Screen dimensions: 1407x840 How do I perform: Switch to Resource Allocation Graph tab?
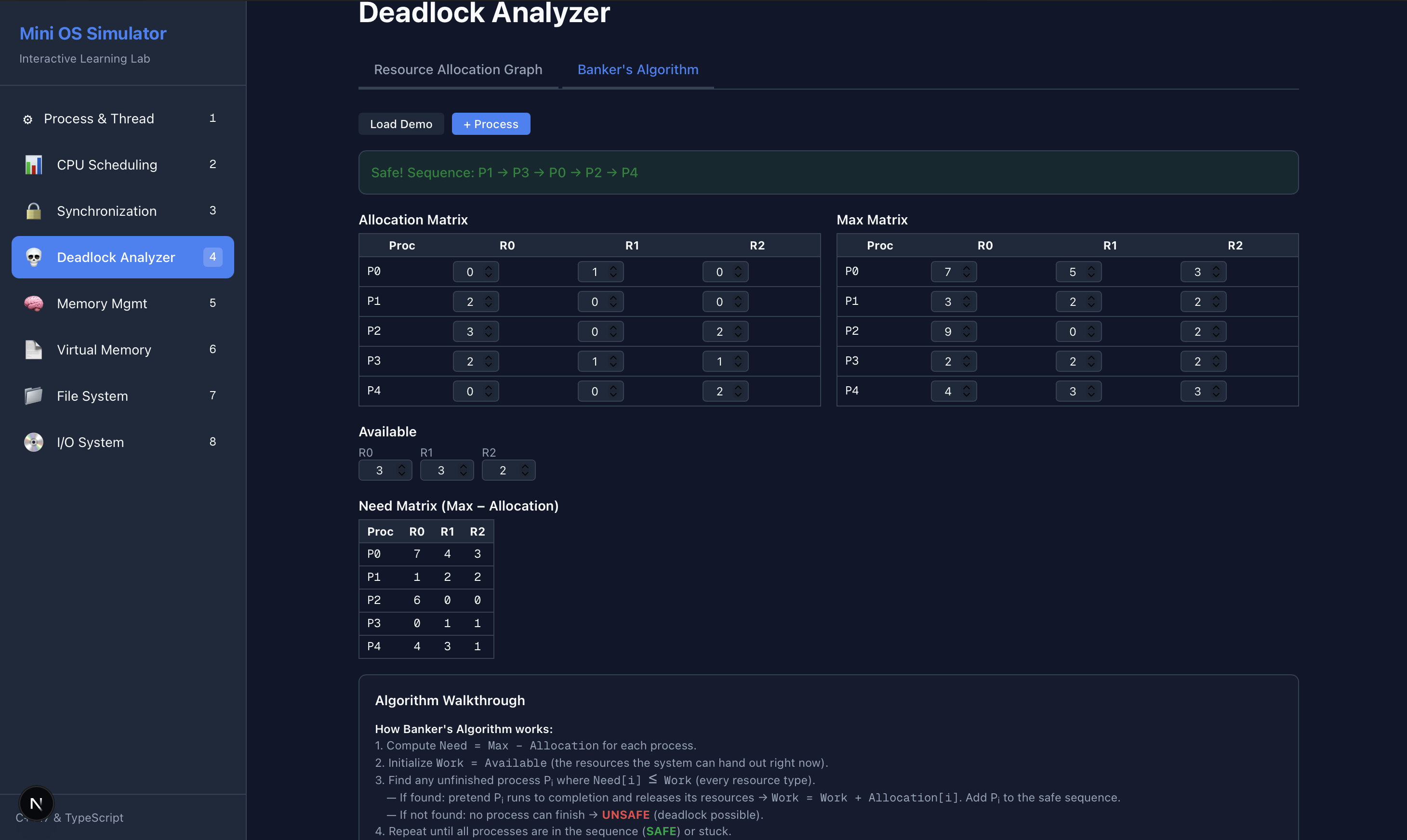(457, 70)
